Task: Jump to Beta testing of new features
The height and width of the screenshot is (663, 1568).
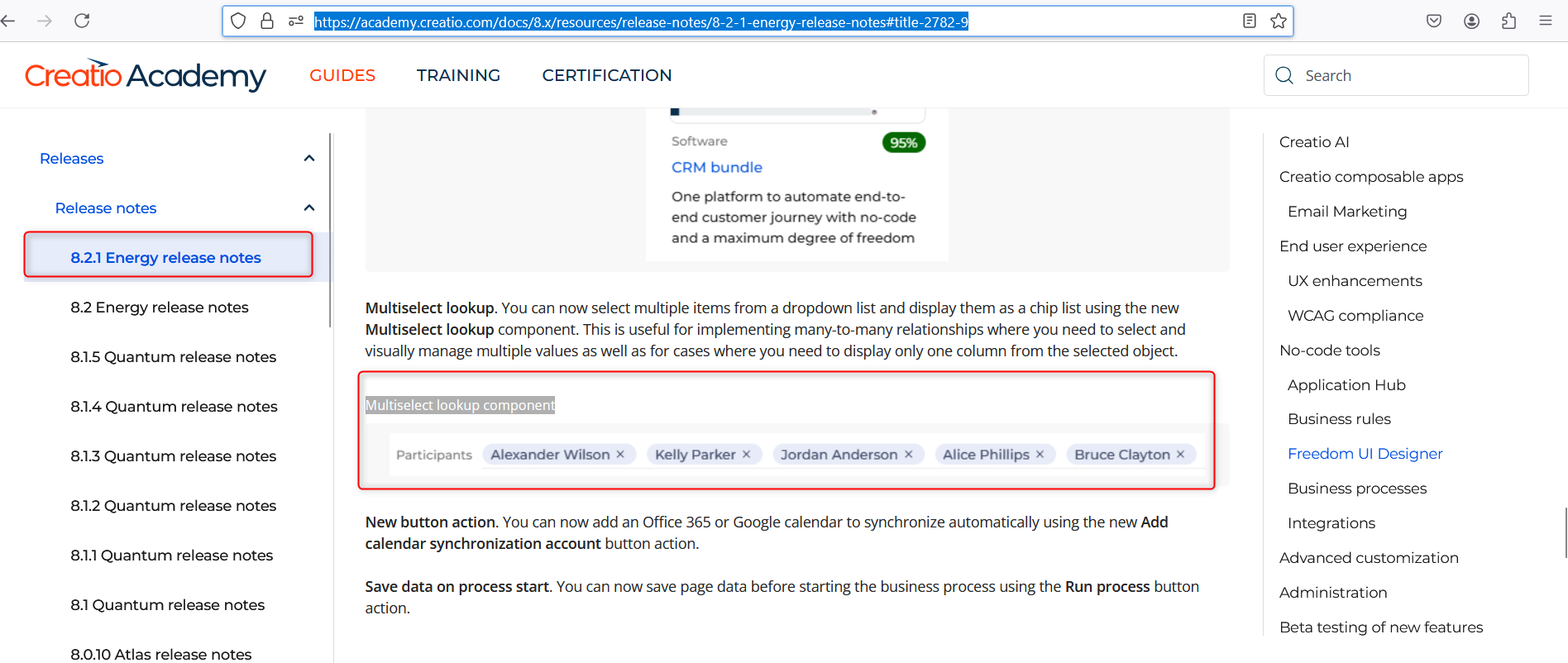Action: (1381, 627)
